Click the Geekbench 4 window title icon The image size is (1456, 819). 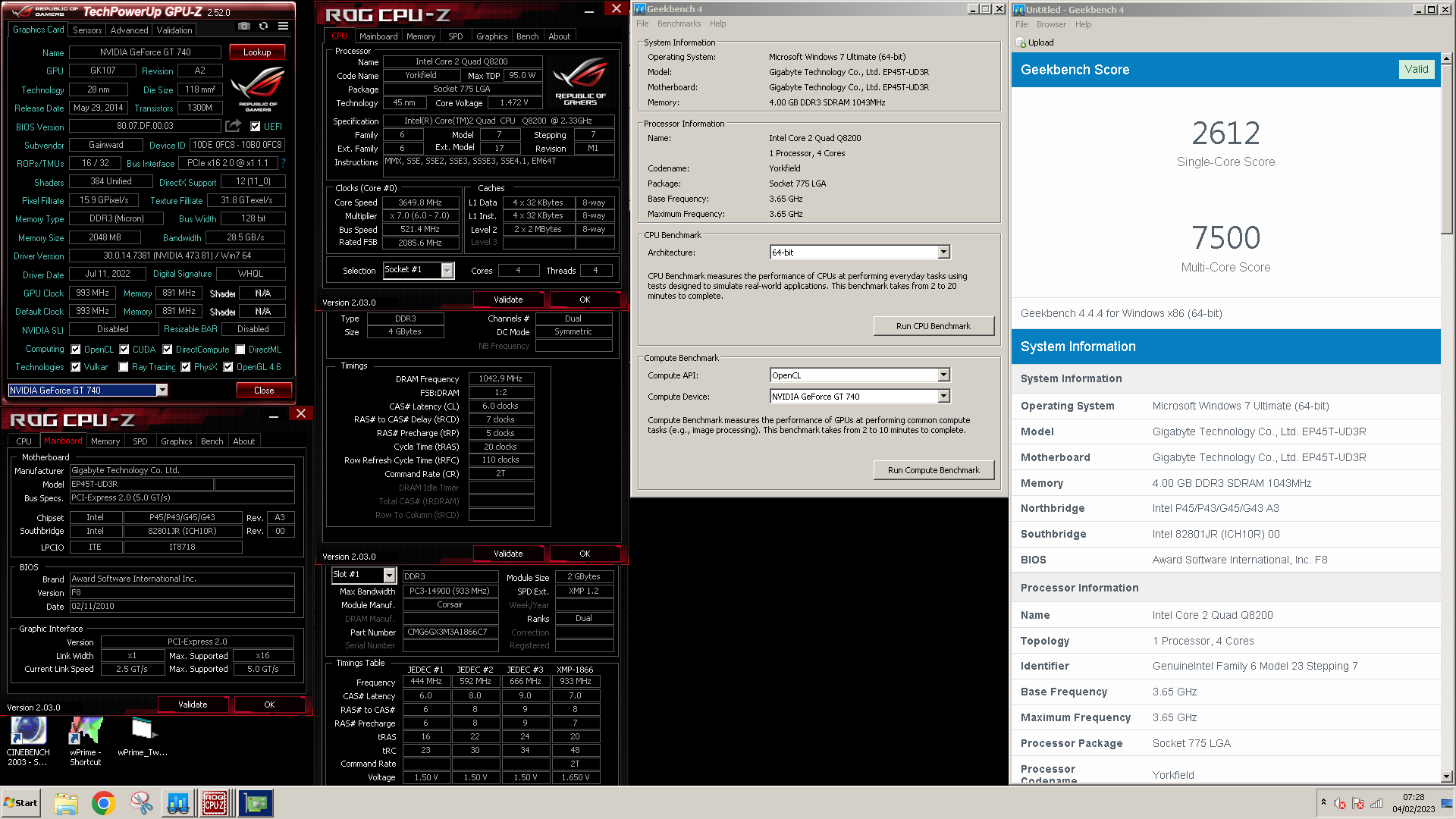(x=640, y=9)
